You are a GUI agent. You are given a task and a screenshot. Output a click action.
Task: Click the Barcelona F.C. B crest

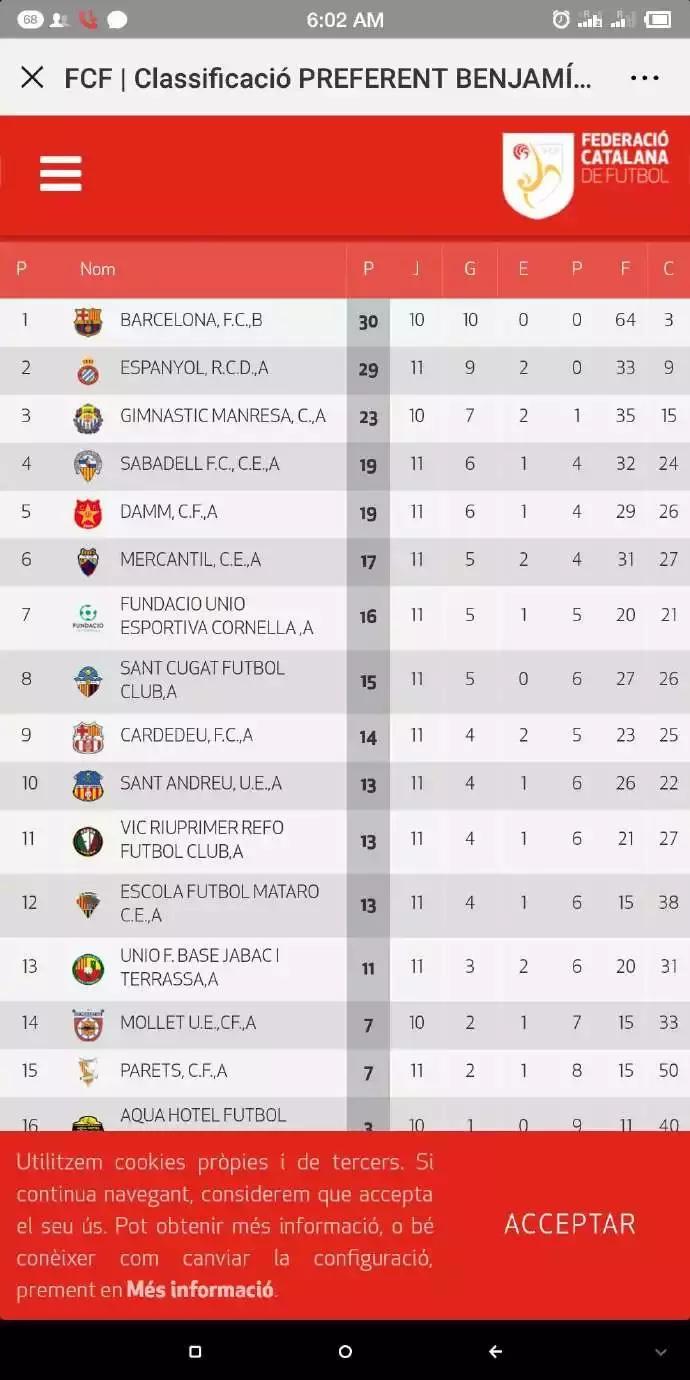[88, 321]
